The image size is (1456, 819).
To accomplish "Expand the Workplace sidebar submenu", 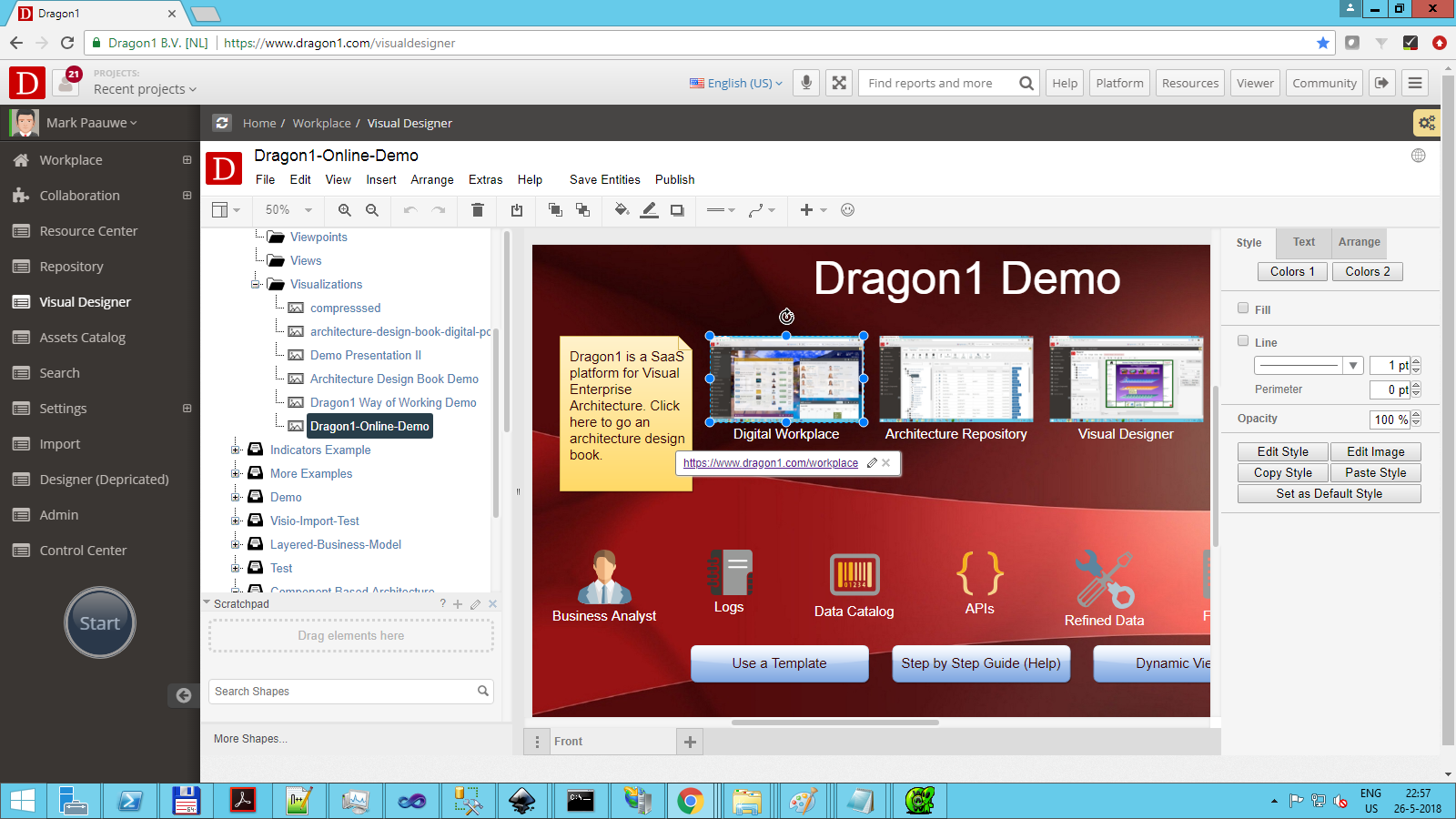I will (187, 160).
